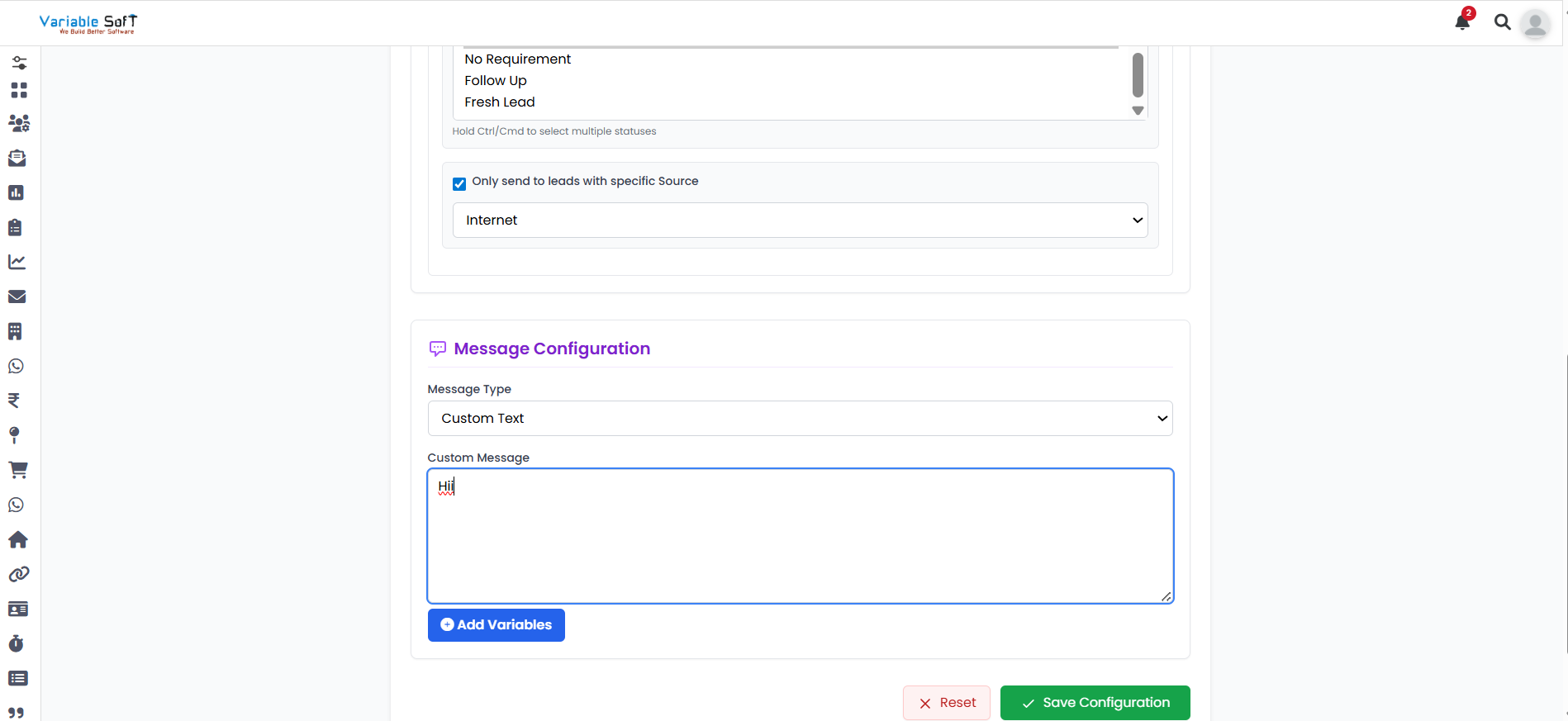
Task: Open the shopping cart sidebar icon
Action: coord(17,470)
